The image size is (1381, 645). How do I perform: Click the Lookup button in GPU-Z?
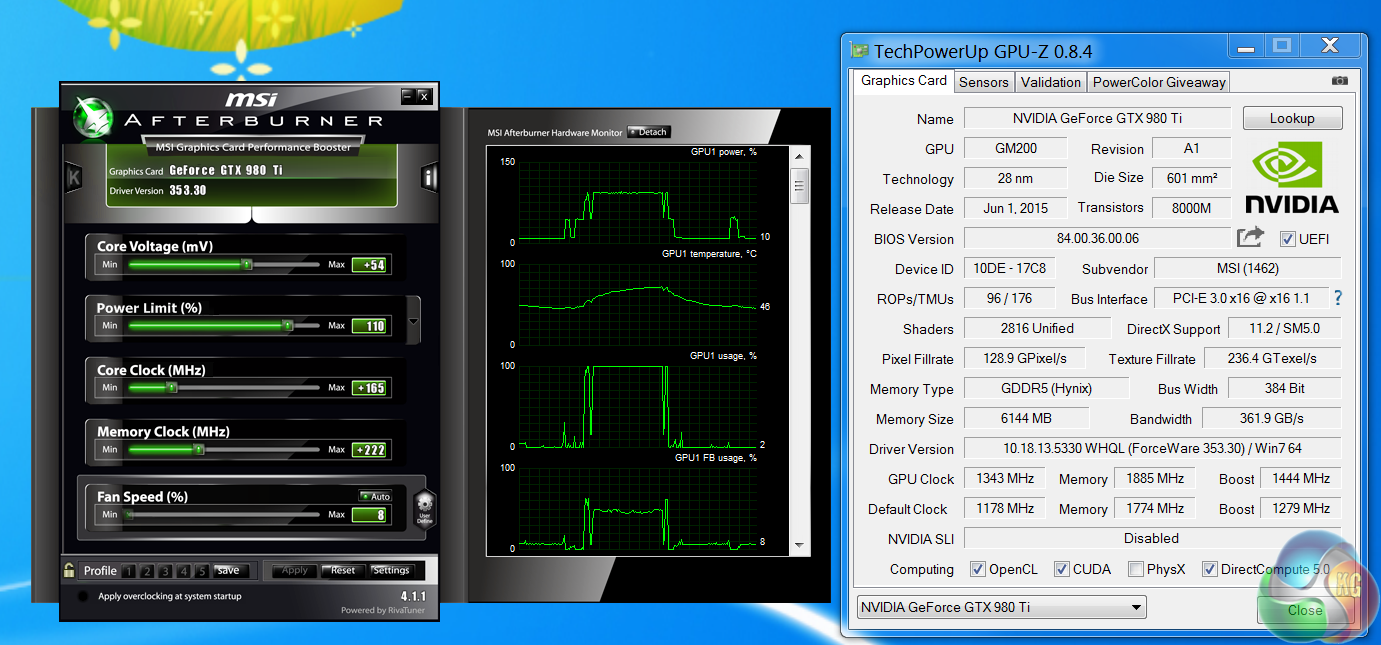tap(1292, 118)
